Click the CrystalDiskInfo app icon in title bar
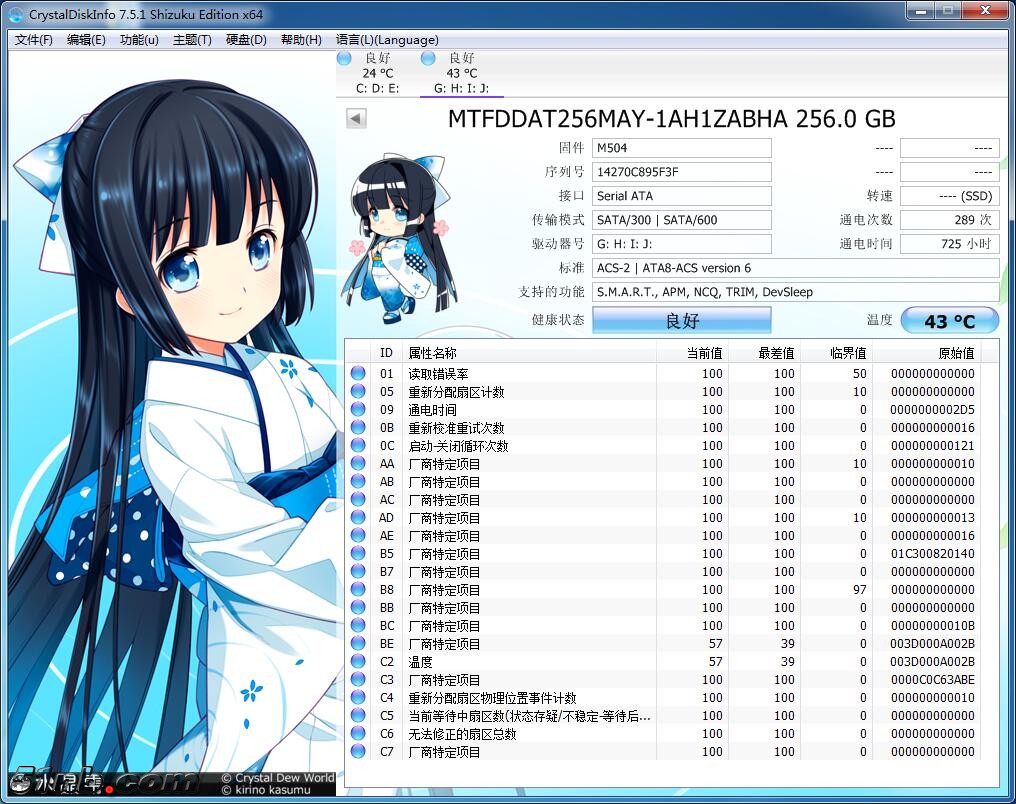The image size is (1016, 804). click(x=15, y=14)
